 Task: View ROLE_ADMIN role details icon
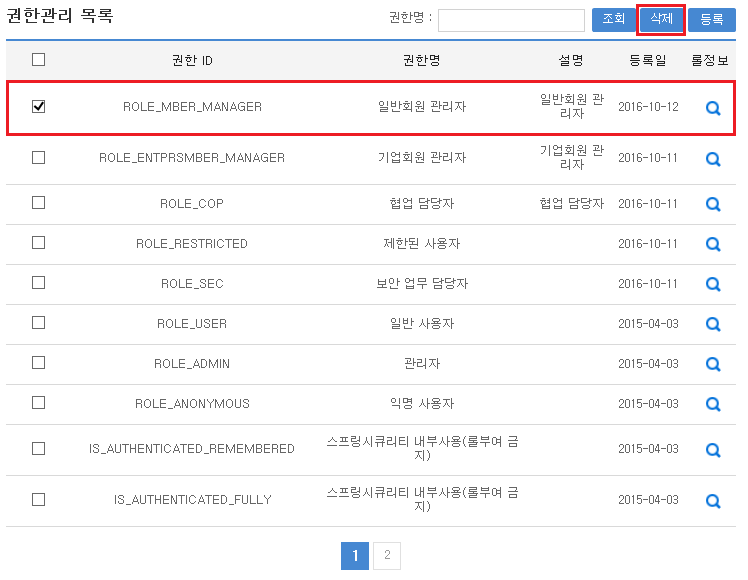pos(713,364)
